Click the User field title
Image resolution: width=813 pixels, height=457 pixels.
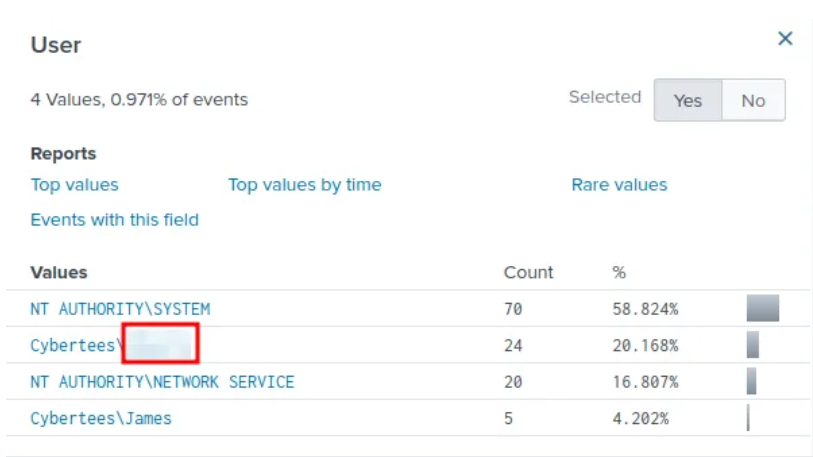[x=56, y=45]
